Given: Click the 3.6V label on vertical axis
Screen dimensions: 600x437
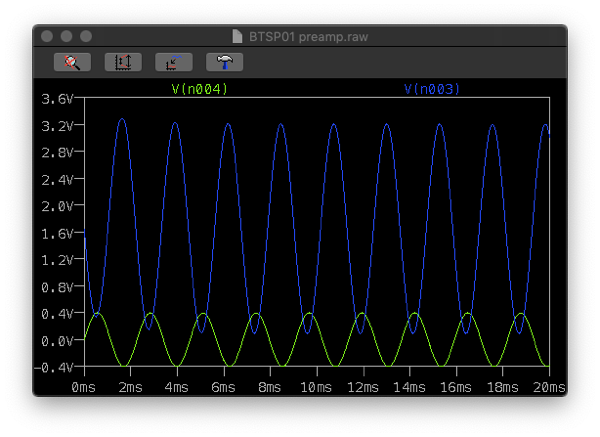Looking at the screenshot, I should 57,99.
